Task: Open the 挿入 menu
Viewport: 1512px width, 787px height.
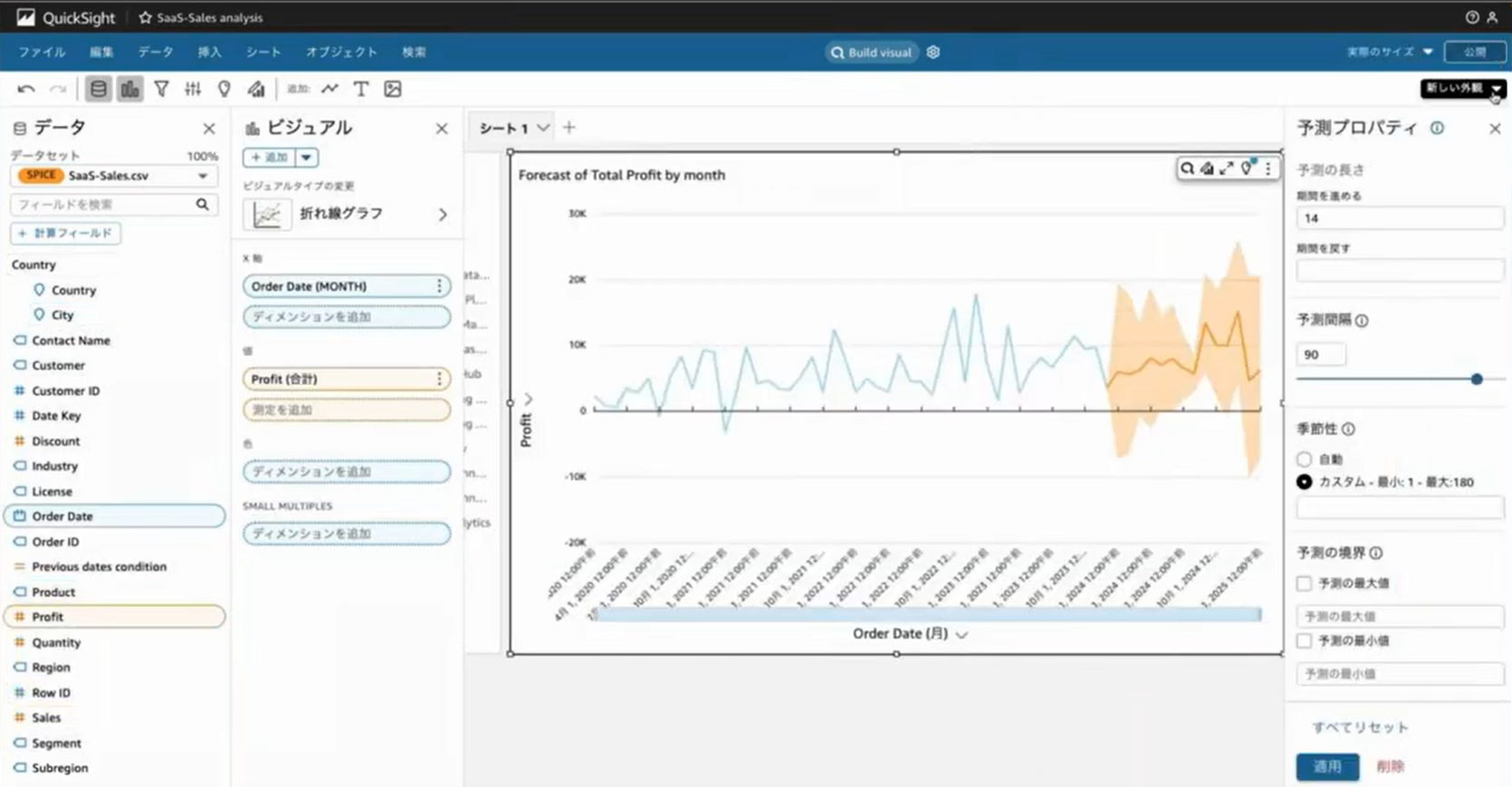Action: coord(209,52)
